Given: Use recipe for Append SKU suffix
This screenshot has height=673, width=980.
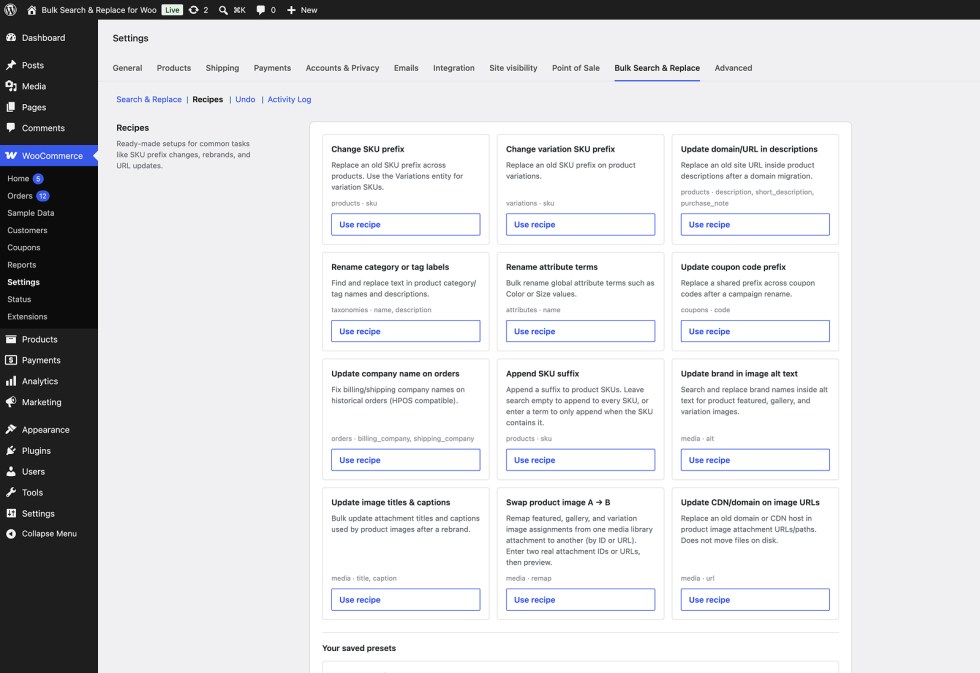Looking at the screenshot, I should click(x=580, y=460).
